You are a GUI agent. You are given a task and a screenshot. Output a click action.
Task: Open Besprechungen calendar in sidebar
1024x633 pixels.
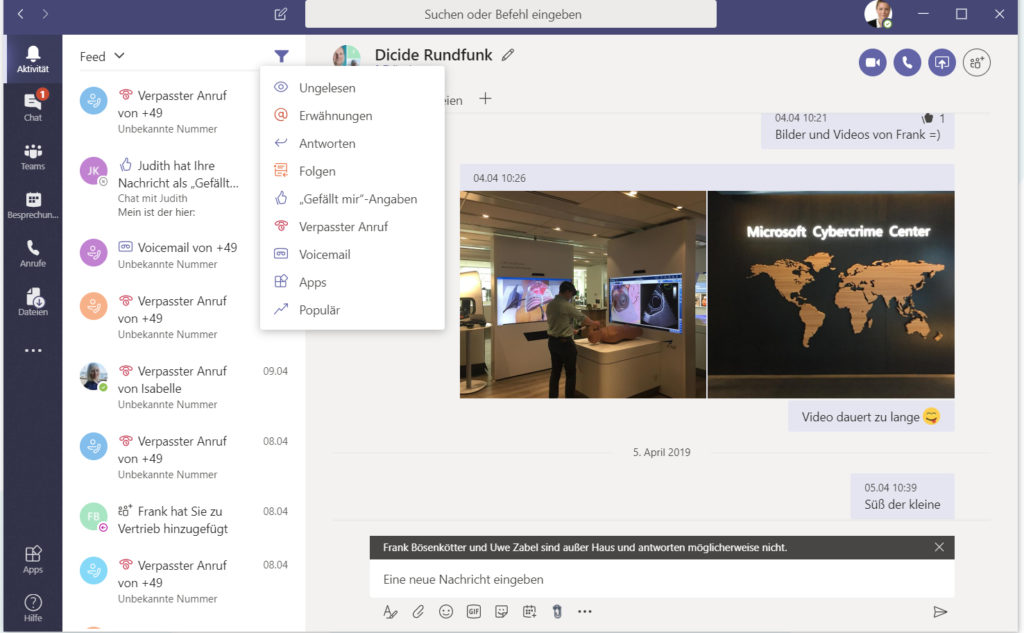coord(33,204)
